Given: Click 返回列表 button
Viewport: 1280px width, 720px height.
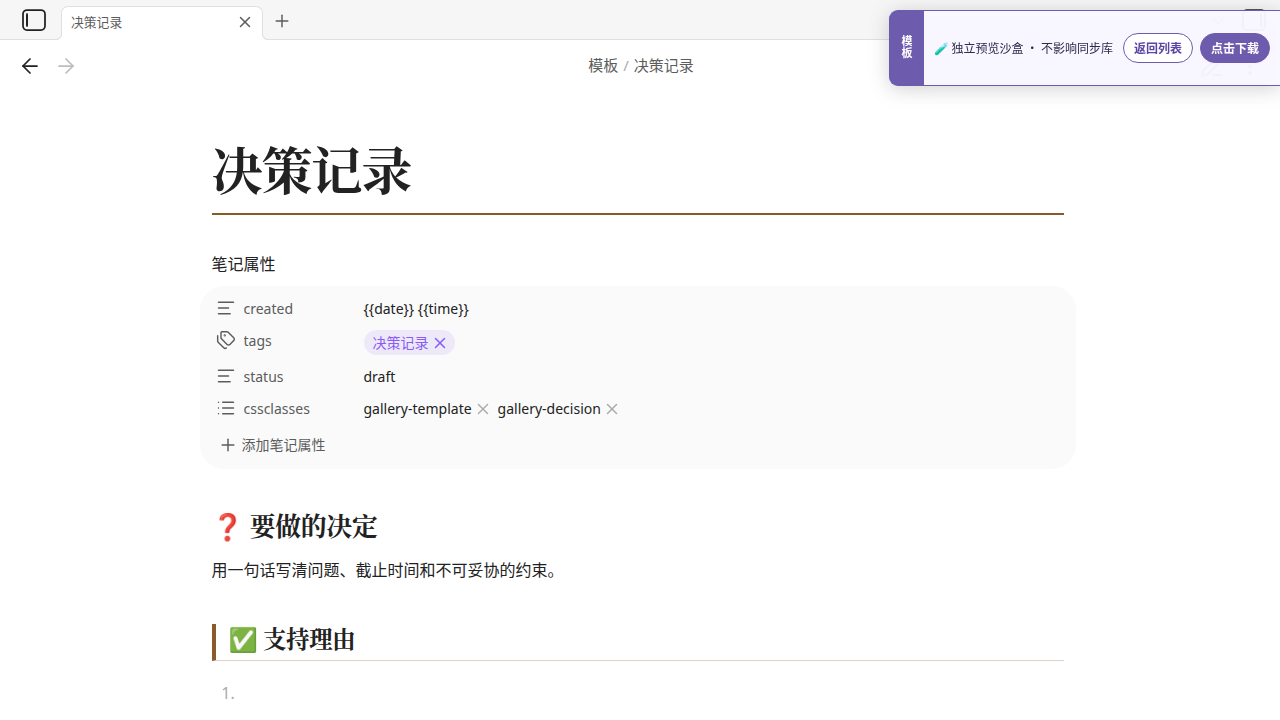Looking at the screenshot, I should (x=1158, y=48).
